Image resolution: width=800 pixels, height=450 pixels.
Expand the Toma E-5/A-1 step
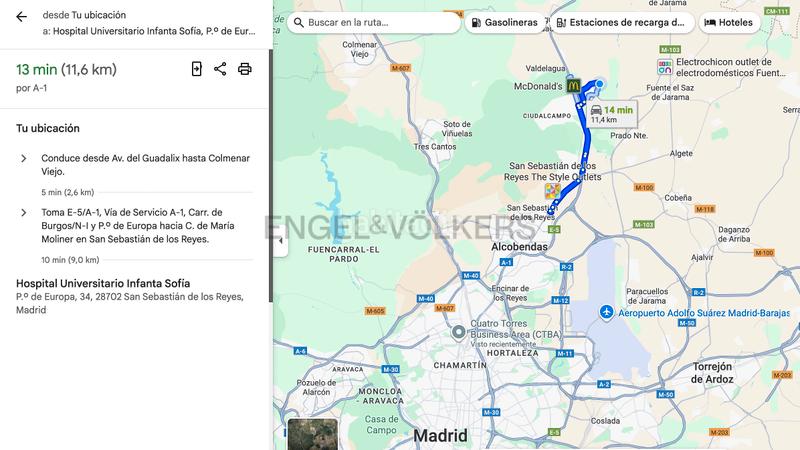coord(23,213)
